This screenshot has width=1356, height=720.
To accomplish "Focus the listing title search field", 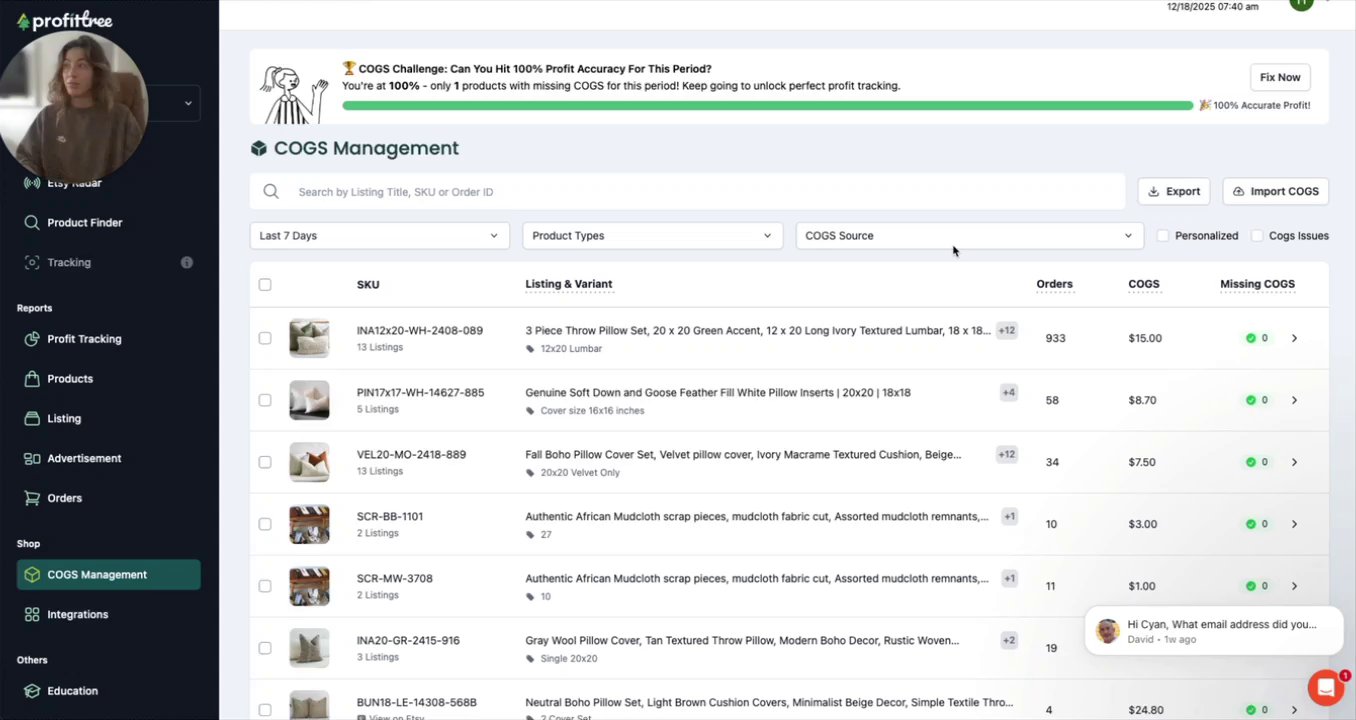I will (x=687, y=192).
